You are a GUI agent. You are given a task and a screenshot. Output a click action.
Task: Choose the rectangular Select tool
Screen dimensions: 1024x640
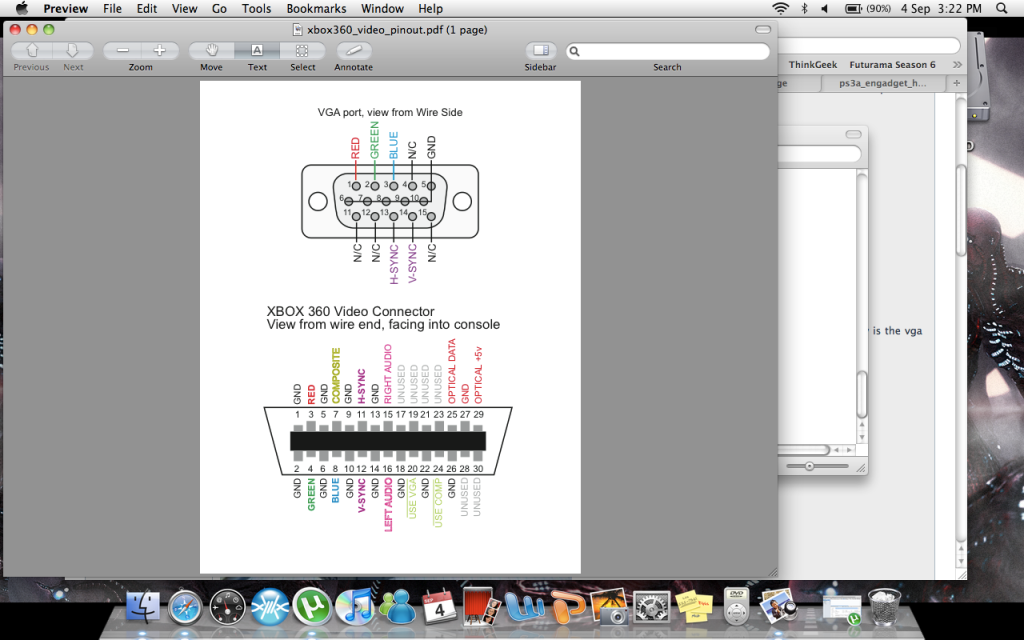302,51
